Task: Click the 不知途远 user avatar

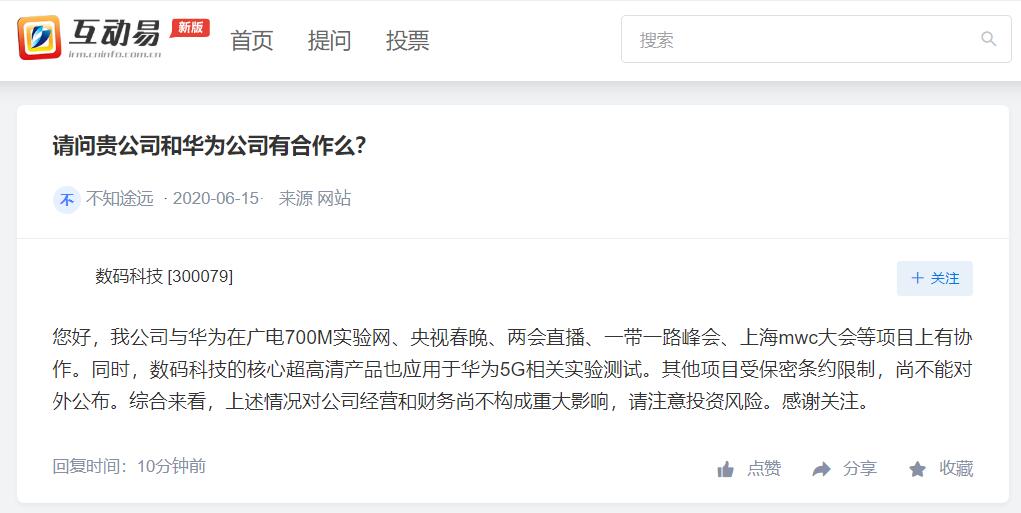Action: click(66, 199)
